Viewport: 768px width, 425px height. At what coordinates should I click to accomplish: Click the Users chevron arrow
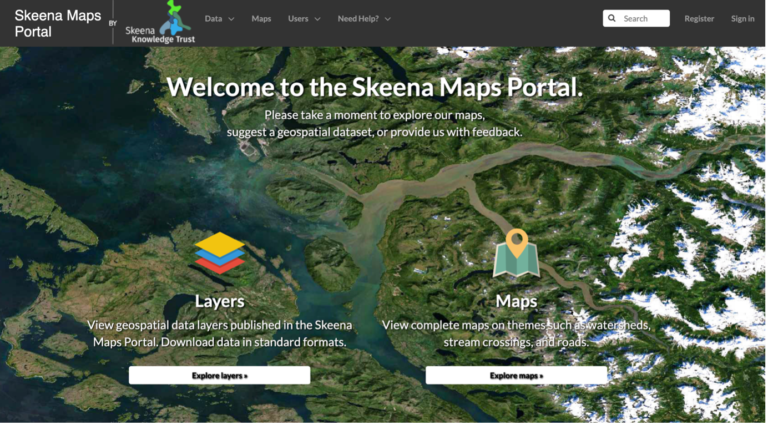click(x=317, y=19)
